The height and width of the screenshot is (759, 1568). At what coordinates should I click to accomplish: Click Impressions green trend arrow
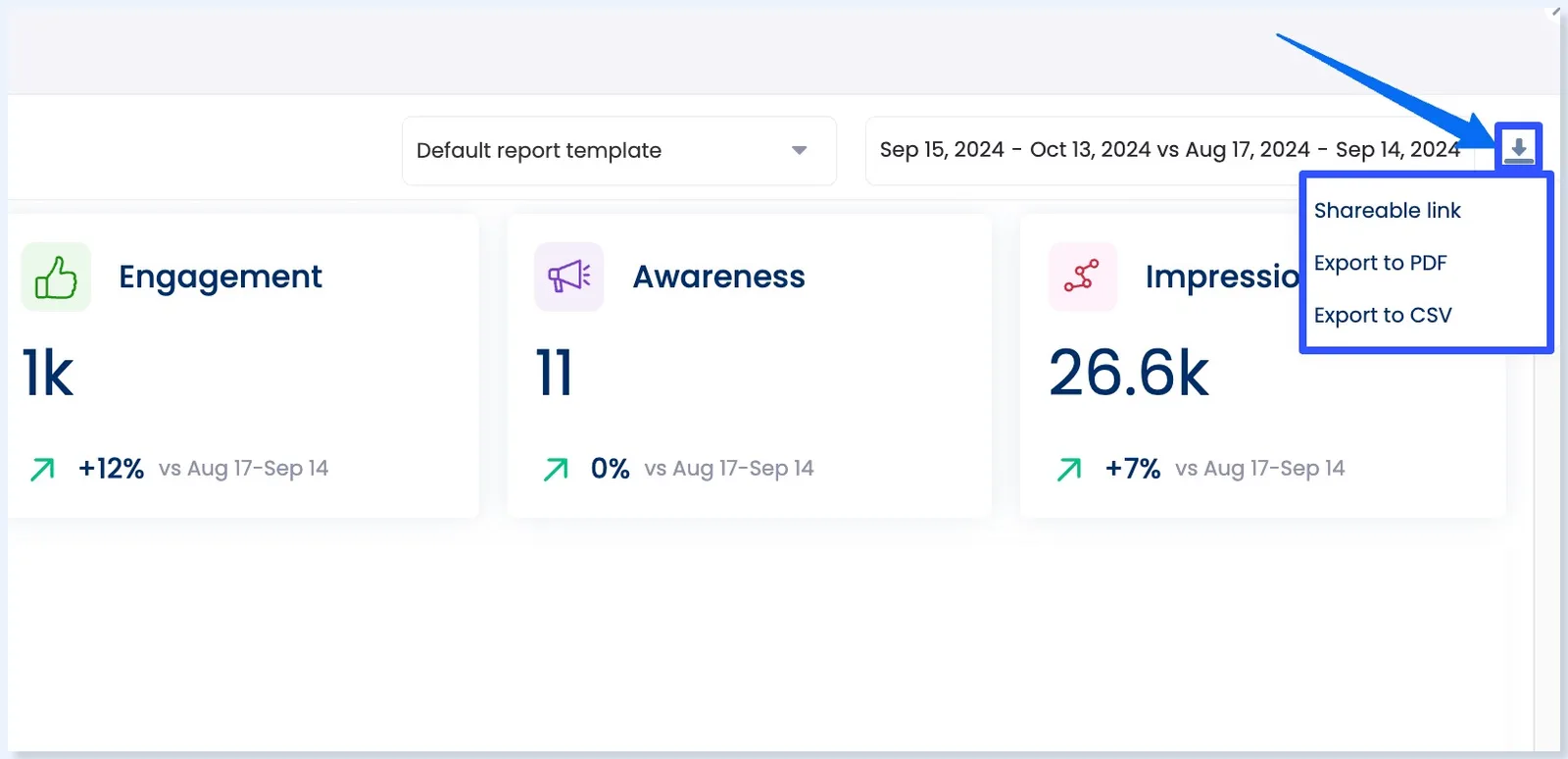coord(1069,470)
